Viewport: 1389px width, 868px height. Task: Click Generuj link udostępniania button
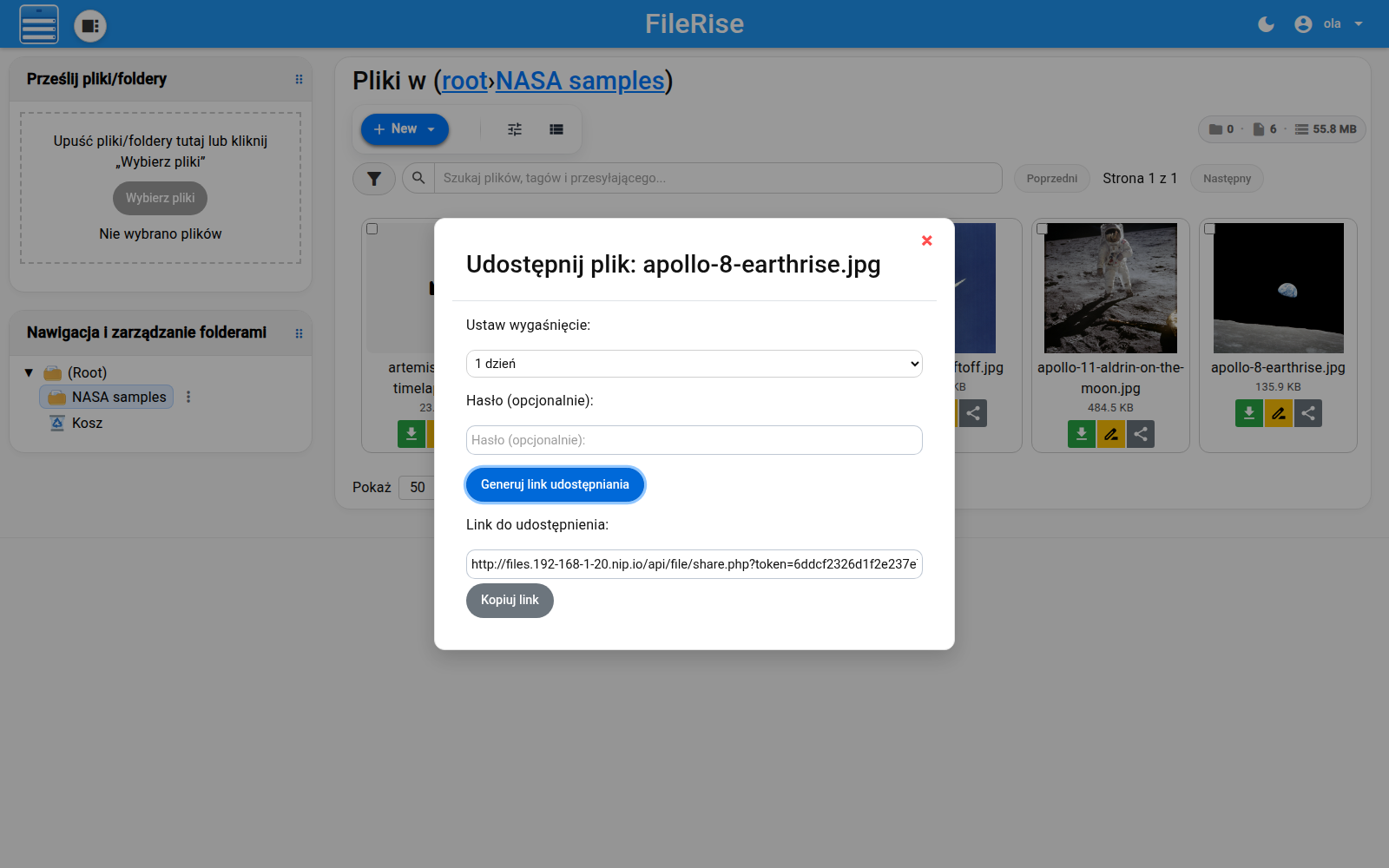[x=556, y=484]
